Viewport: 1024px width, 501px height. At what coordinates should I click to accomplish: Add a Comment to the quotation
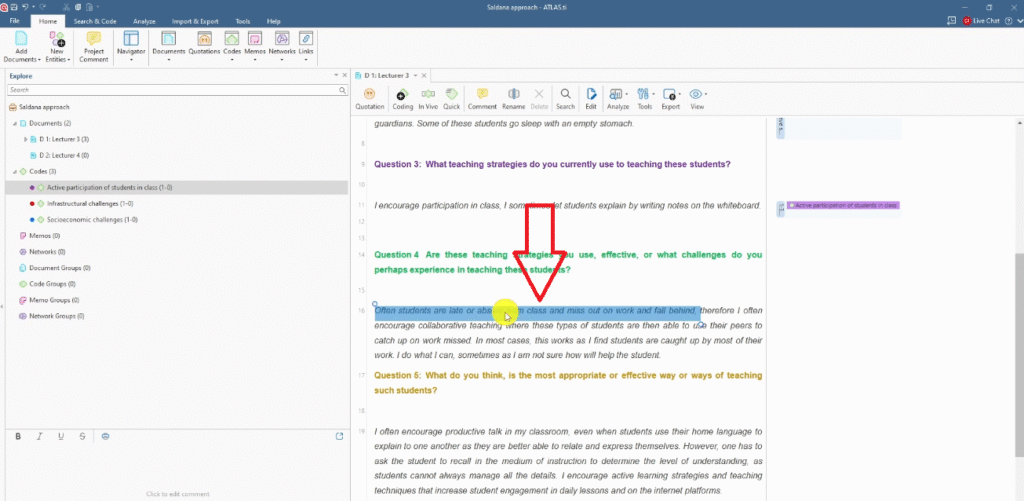pos(482,97)
